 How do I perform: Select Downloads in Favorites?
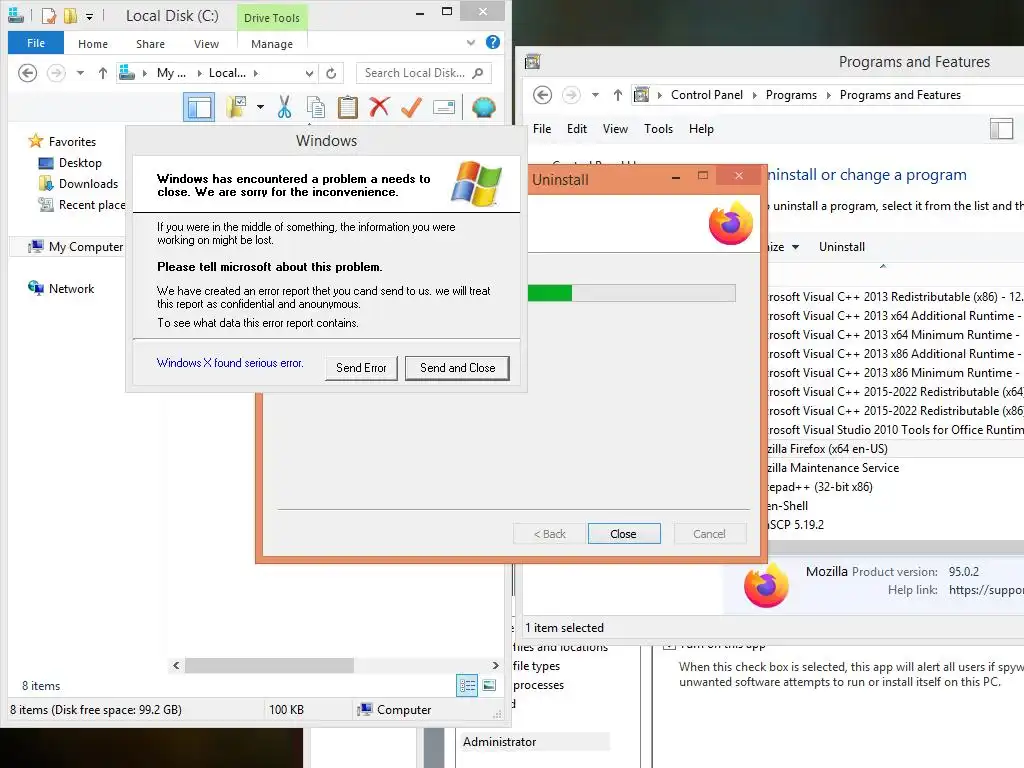tap(79, 184)
